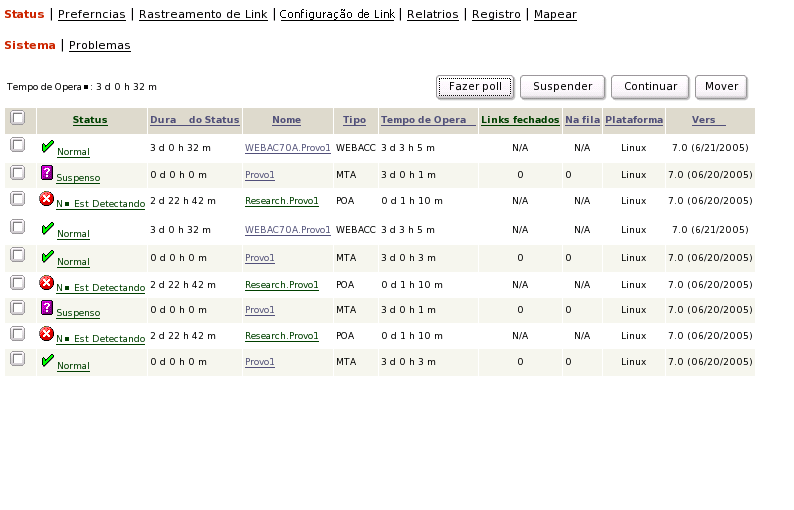Open the Relatrios navigation link
This screenshot has height=510, width=794.
[x=432, y=14]
